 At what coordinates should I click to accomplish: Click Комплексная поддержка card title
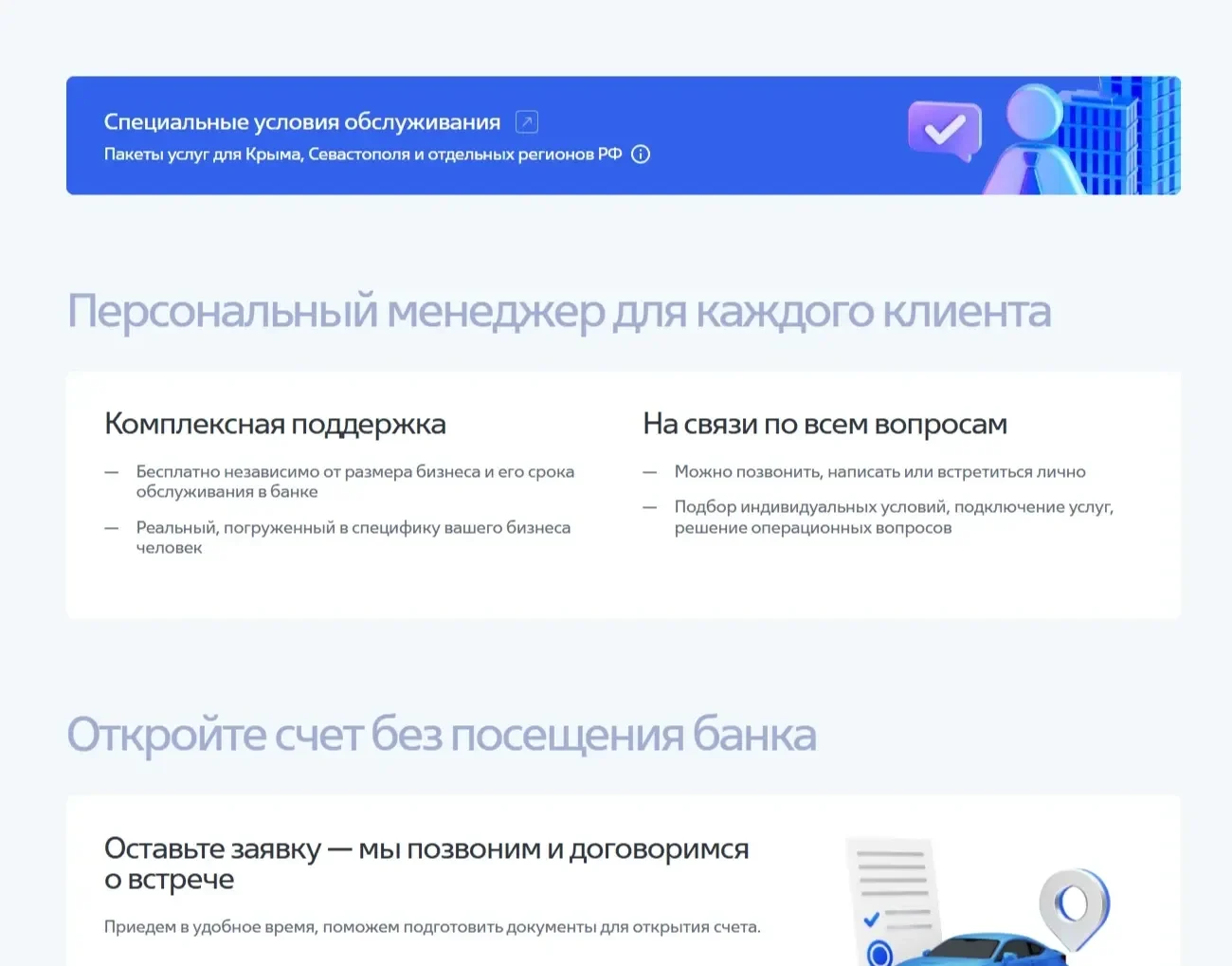[x=275, y=425]
